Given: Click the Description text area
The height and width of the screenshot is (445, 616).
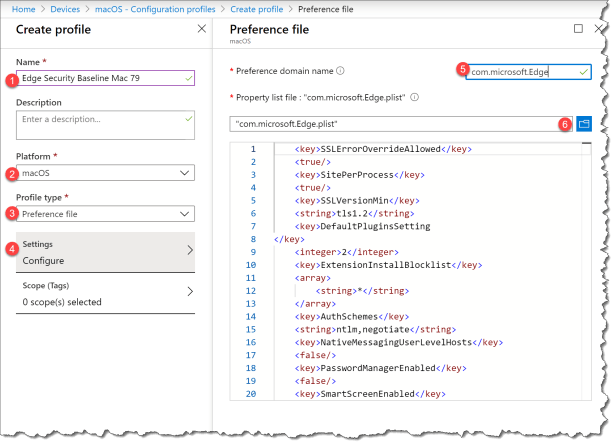Looking at the screenshot, I should point(105,125).
